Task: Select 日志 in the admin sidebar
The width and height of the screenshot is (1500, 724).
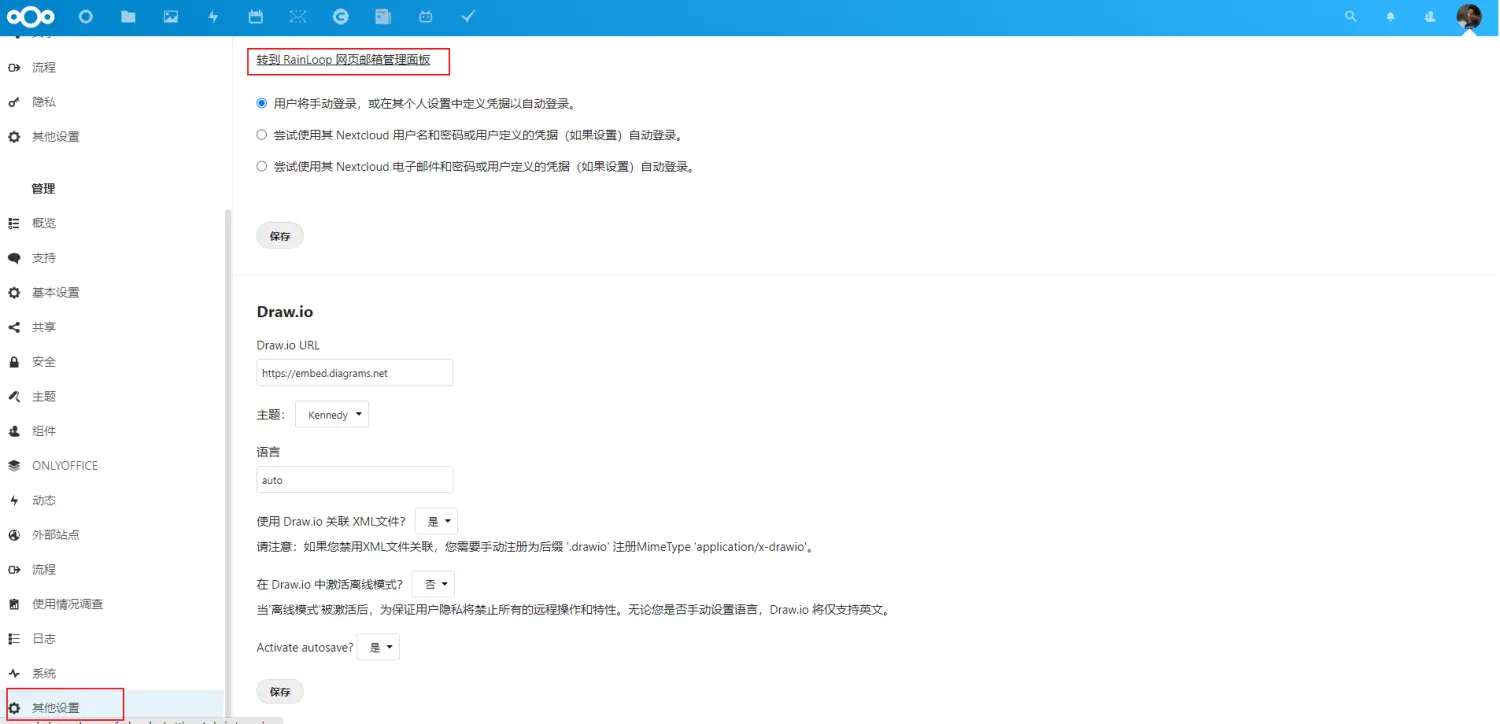Action: [42, 638]
